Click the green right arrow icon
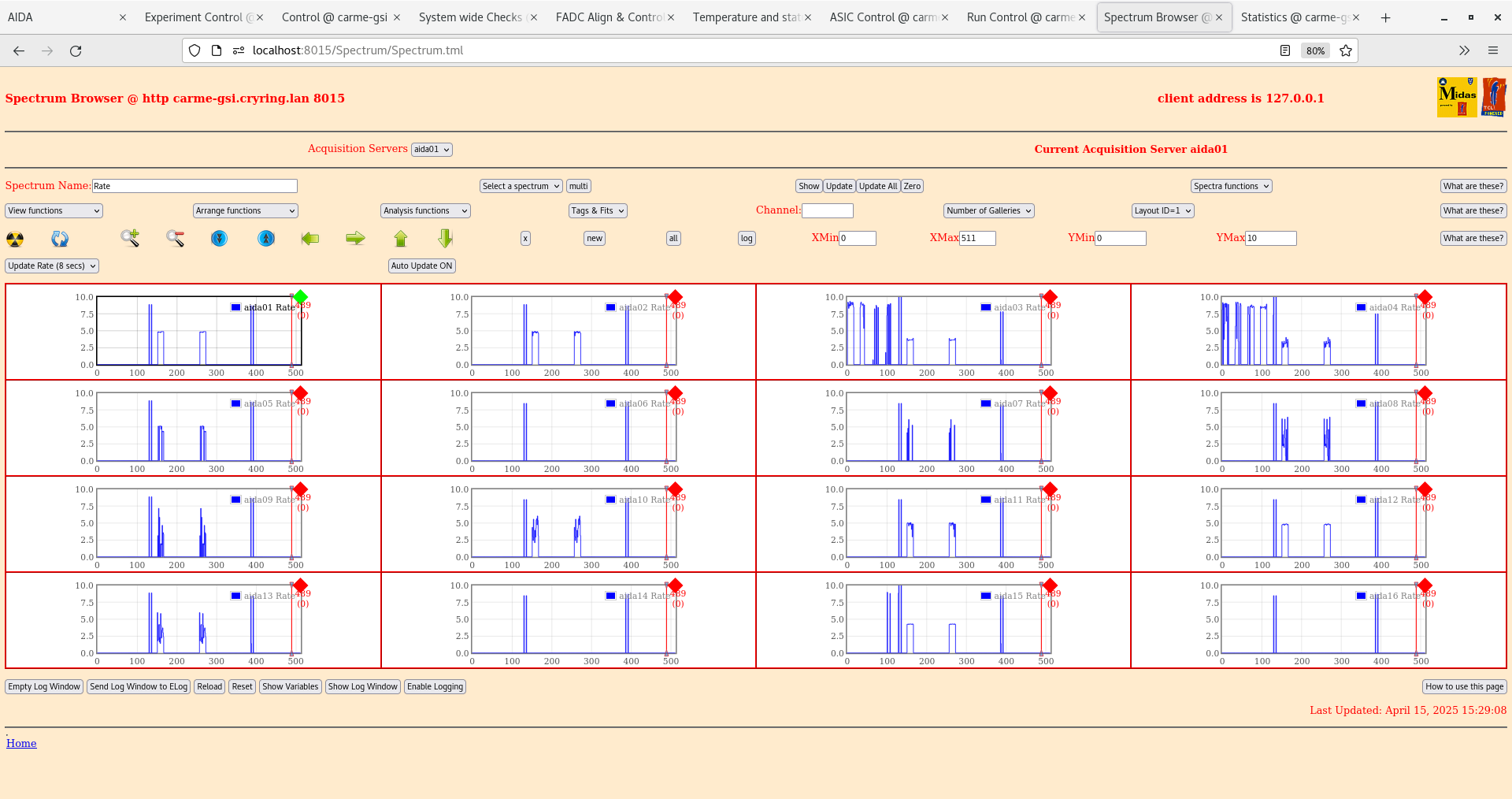Image resolution: width=1512 pixels, height=799 pixels. click(355, 238)
